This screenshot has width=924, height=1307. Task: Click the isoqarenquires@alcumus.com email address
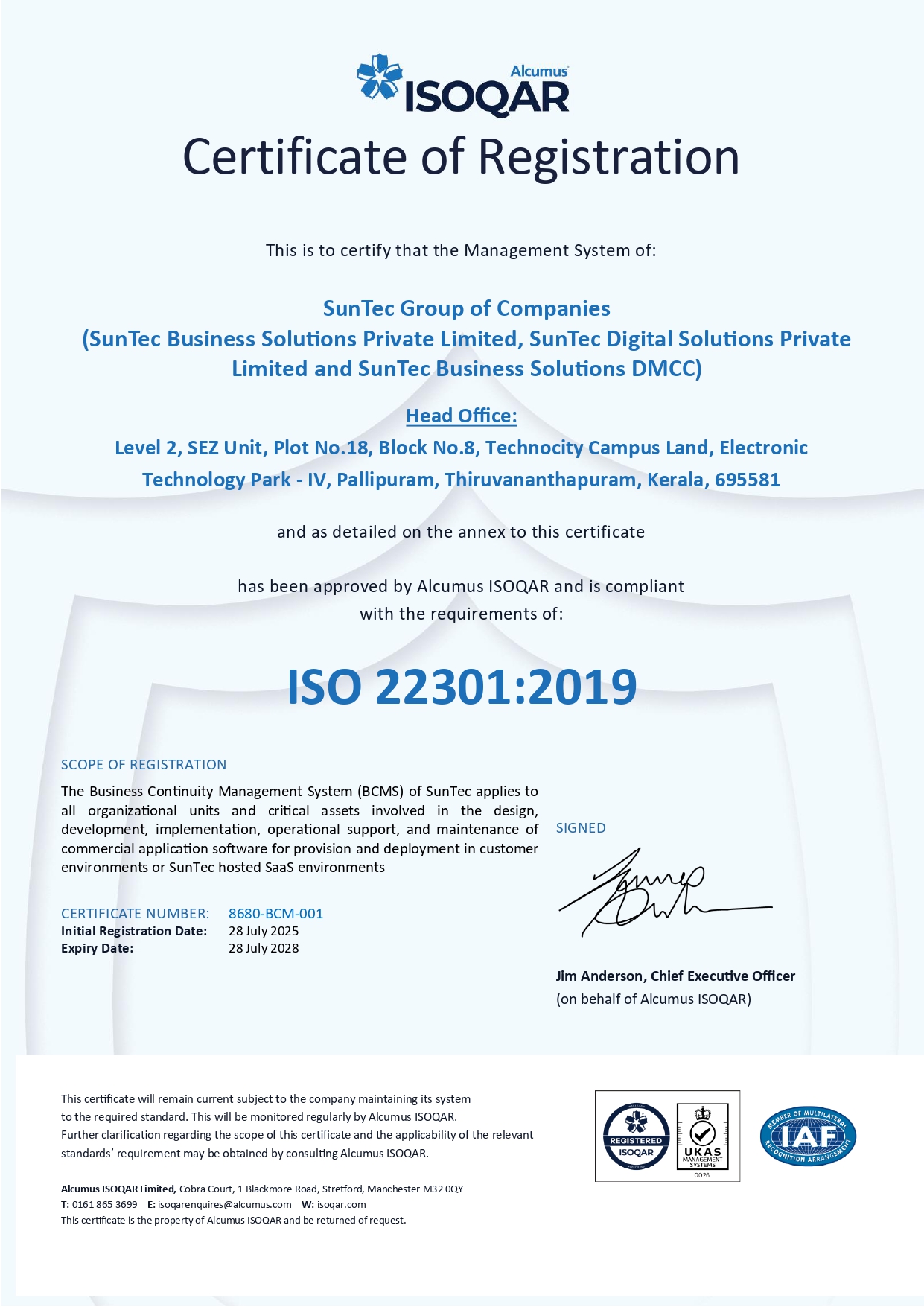(224, 1204)
